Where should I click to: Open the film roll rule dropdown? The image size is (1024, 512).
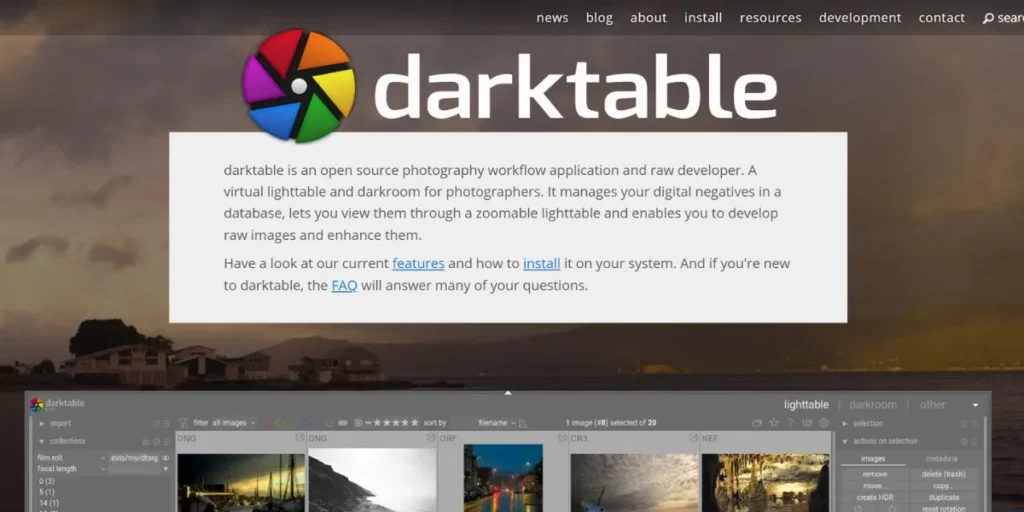coord(71,458)
